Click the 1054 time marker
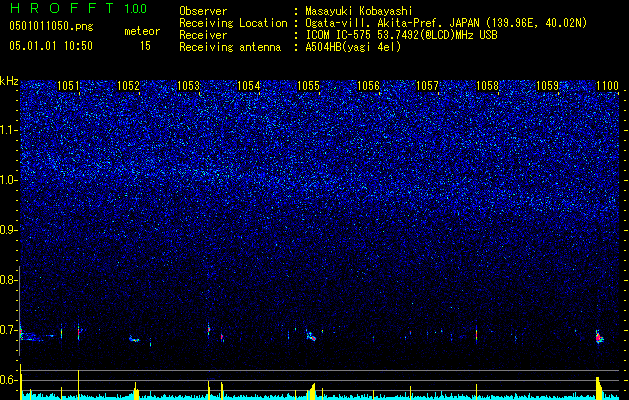This screenshot has height=400, width=629. pyautogui.click(x=248, y=85)
